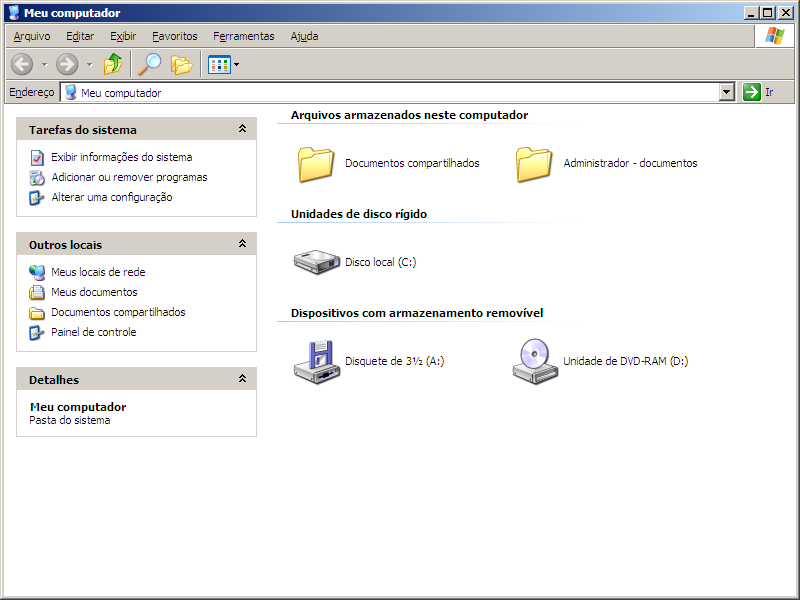800x600 pixels.
Task: Open Forward history dropdown arrow
Action: (x=90, y=65)
